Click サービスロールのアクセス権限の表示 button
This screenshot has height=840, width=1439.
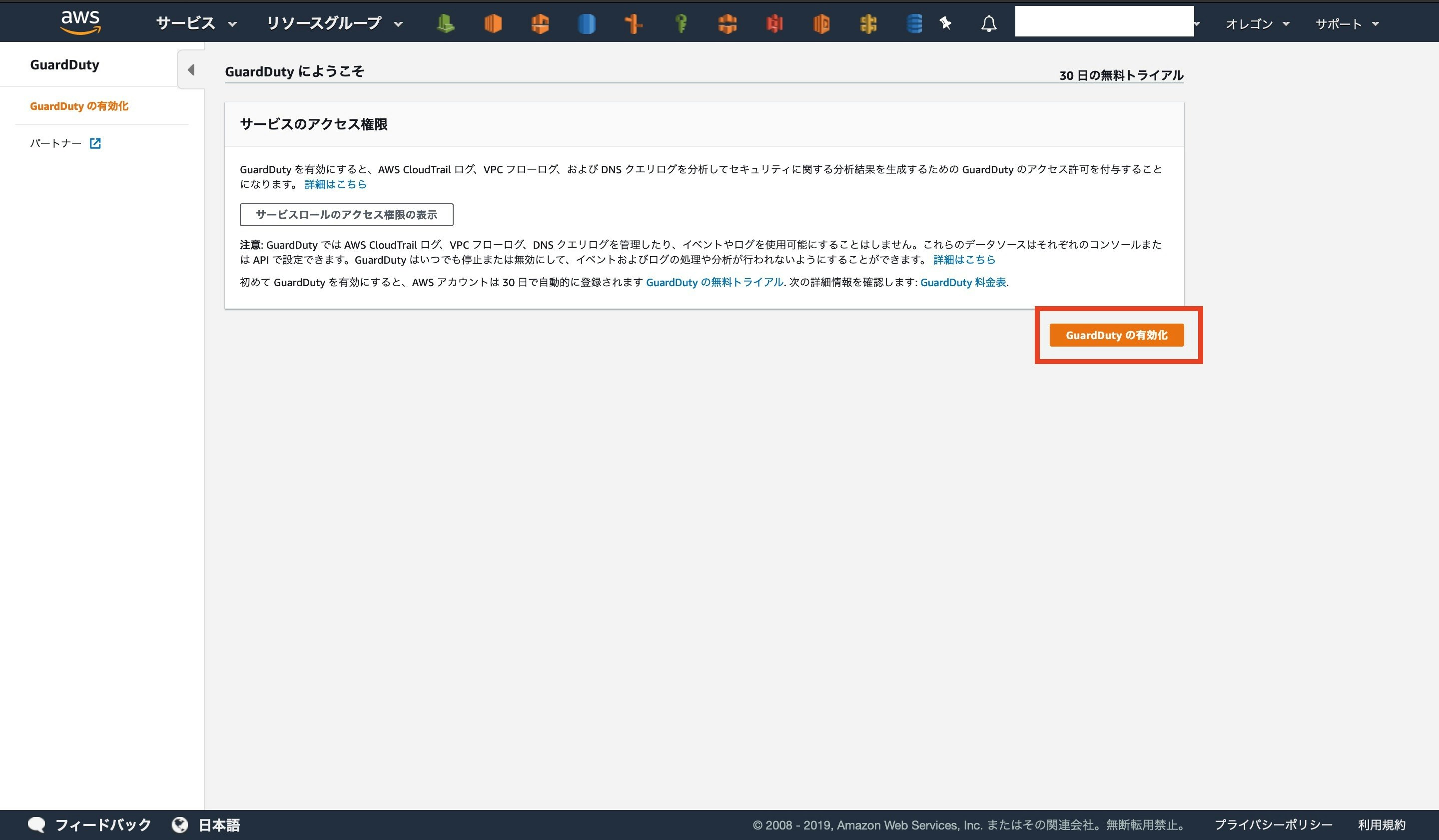point(347,215)
